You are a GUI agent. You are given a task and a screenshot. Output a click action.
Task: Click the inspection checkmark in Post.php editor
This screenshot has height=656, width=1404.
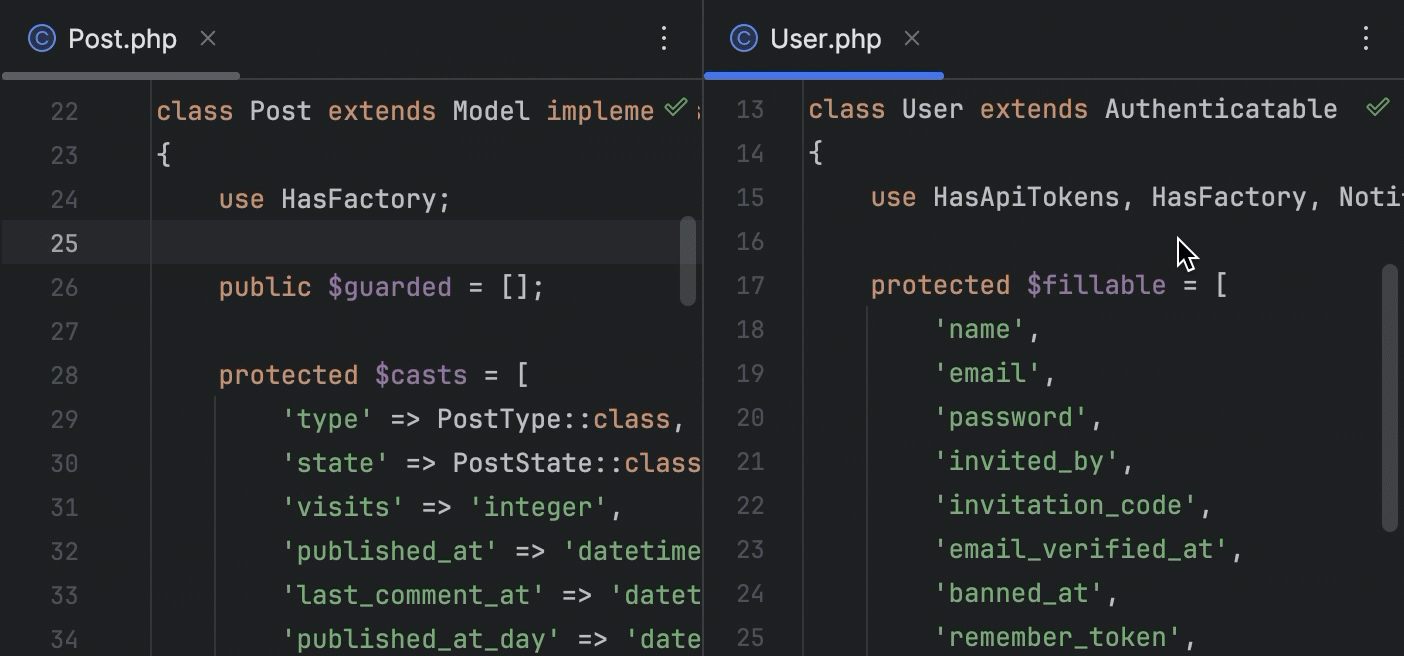click(x=676, y=105)
